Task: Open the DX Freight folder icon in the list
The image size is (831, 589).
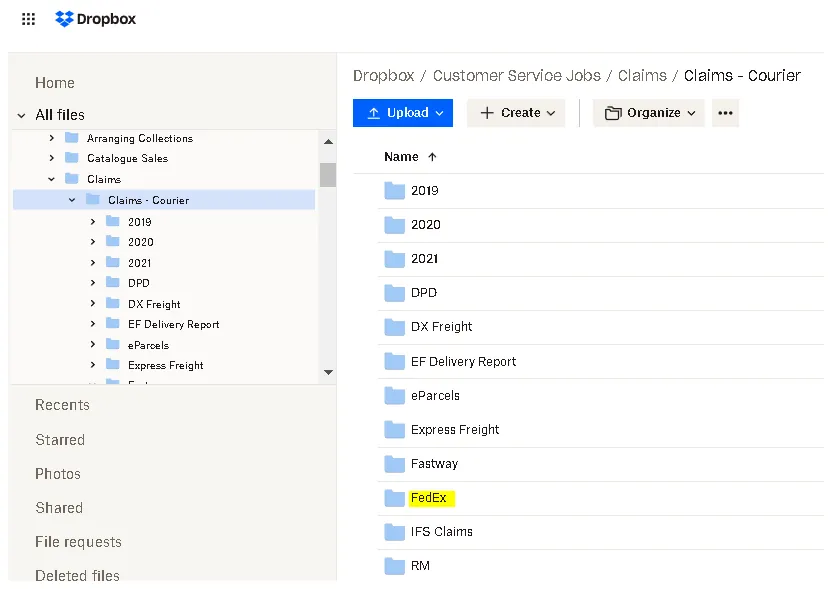Action: 394,327
